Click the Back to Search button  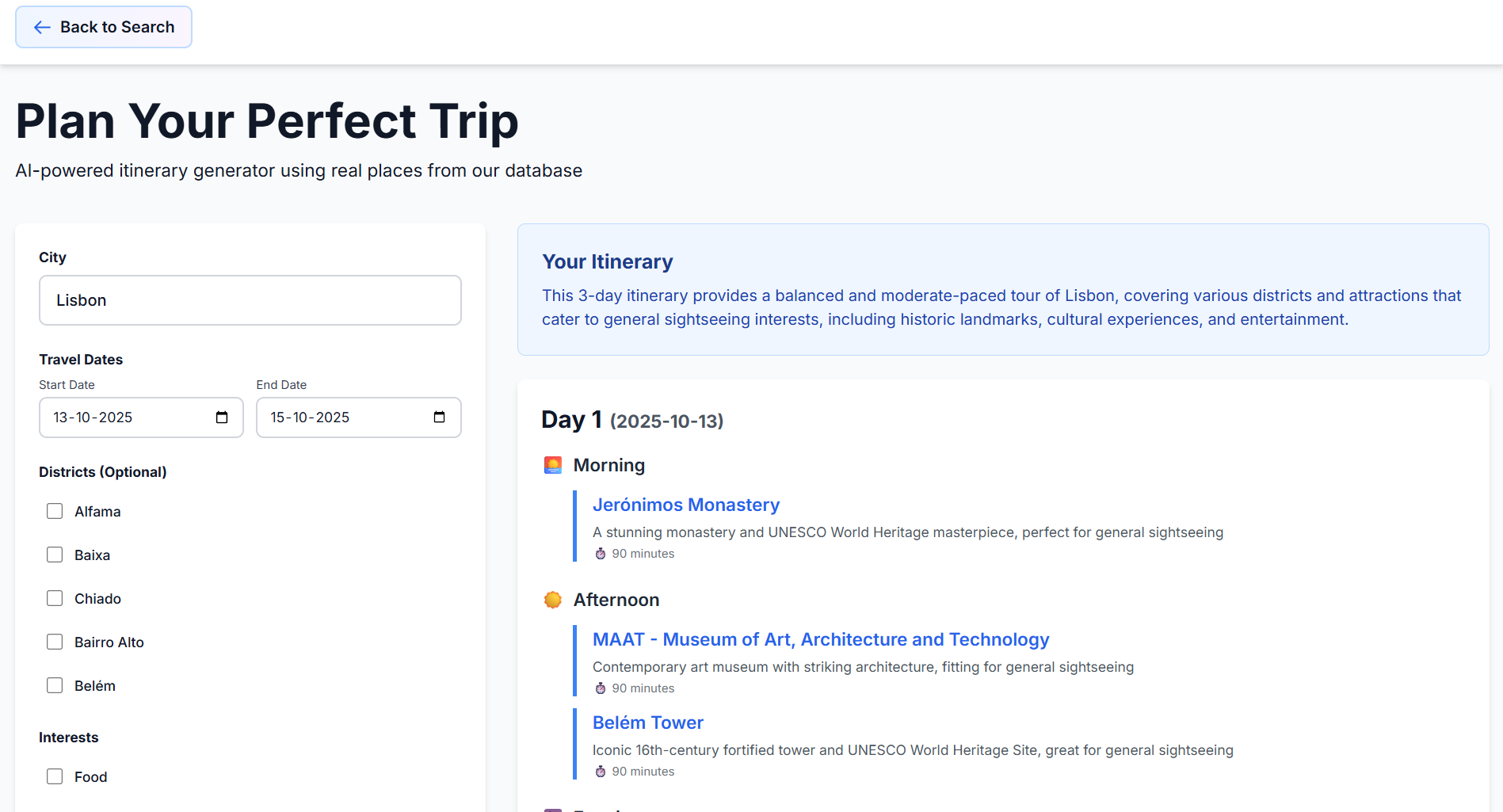coord(104,28)
